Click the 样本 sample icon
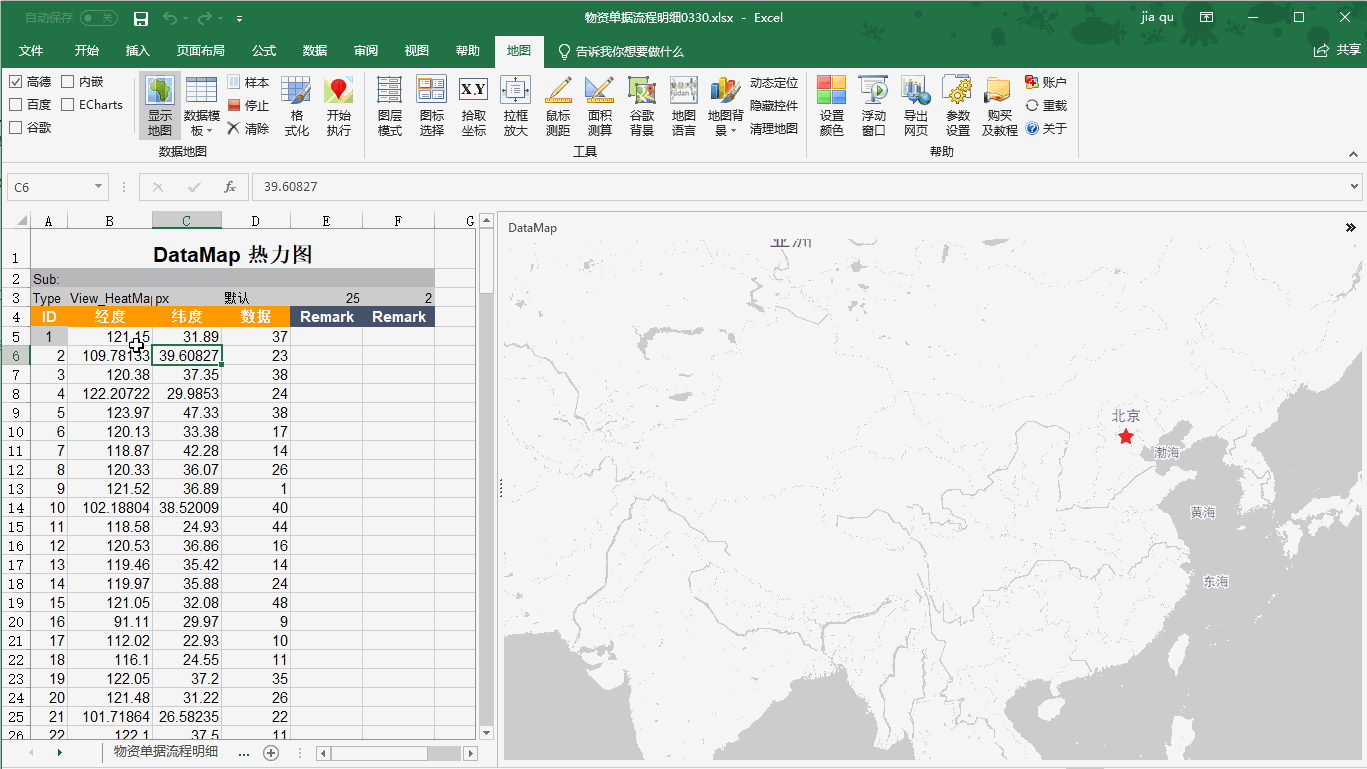Screen dimensions: 1367x769 248,82
